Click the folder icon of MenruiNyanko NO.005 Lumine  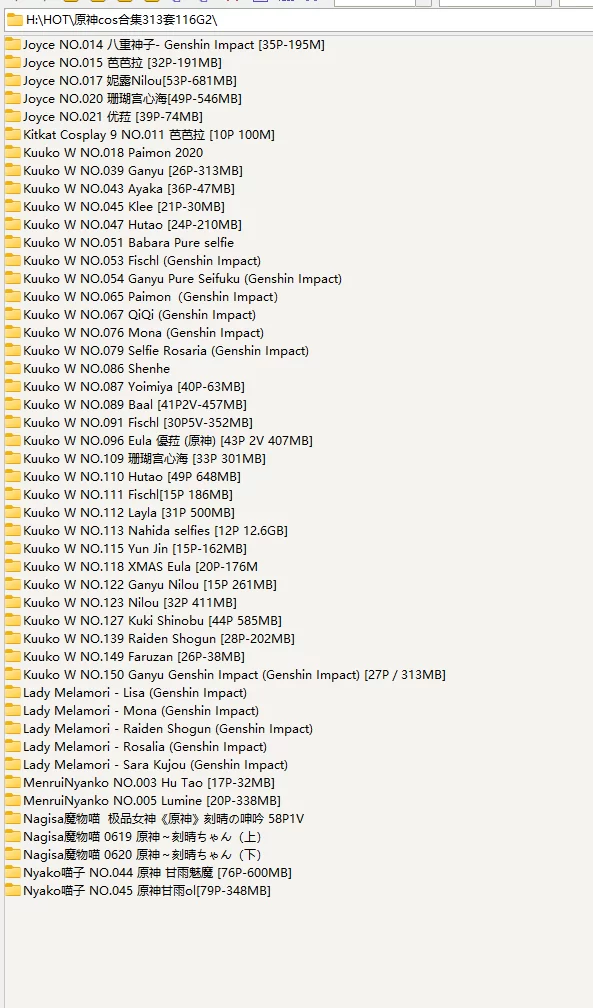(x=13, y=800)
